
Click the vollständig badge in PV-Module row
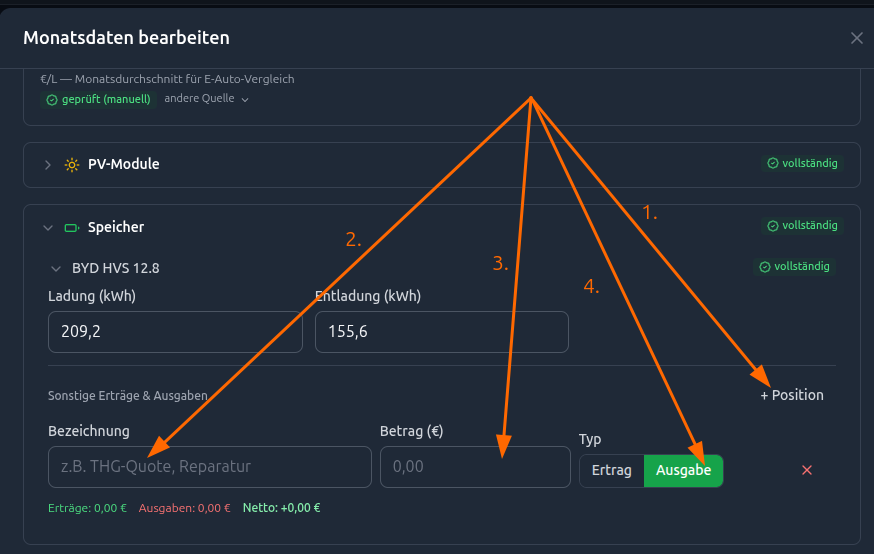[x=802, y=163]
